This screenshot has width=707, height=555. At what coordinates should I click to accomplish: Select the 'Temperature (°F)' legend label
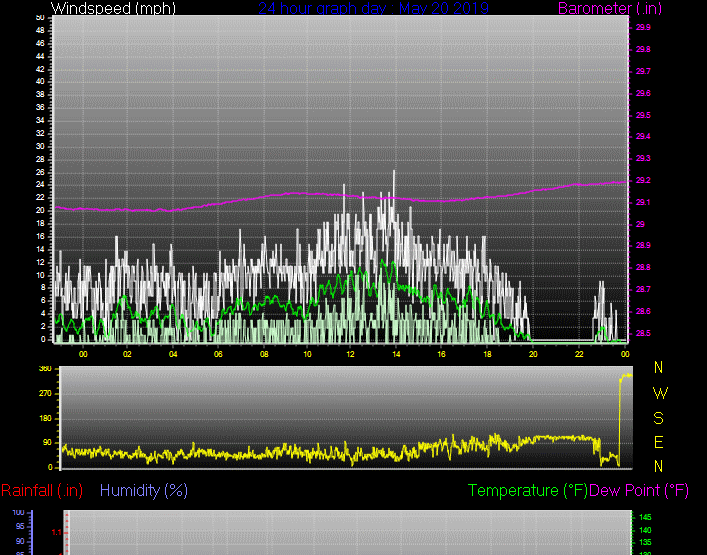click(x=528, y=490)
